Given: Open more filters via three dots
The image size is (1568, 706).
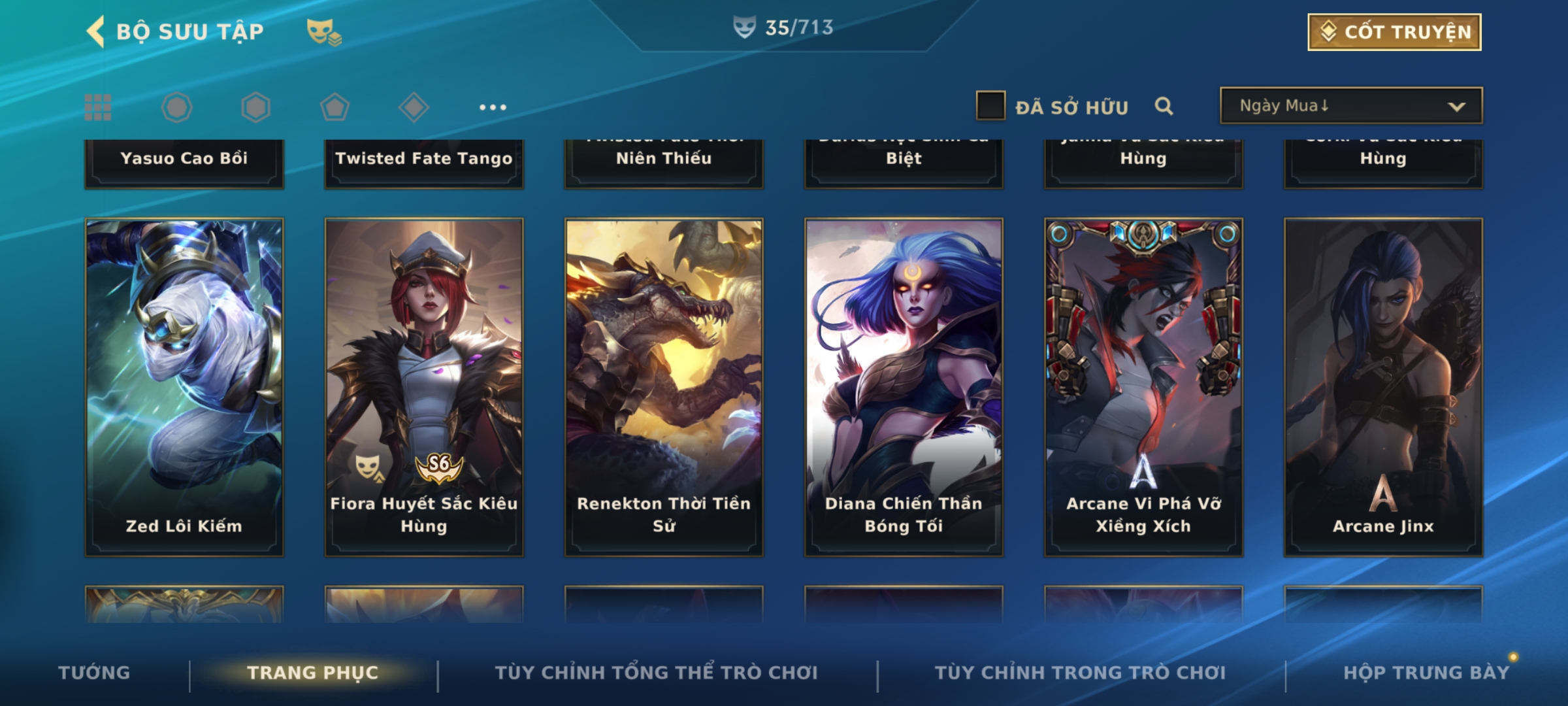Looking at the screenshot, I should click(493, 107).
